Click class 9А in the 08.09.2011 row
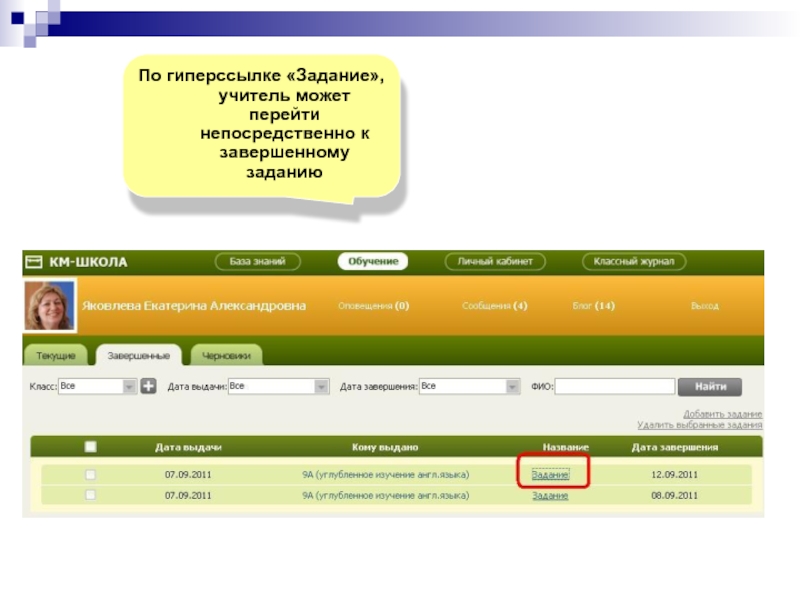 (385, 495)
